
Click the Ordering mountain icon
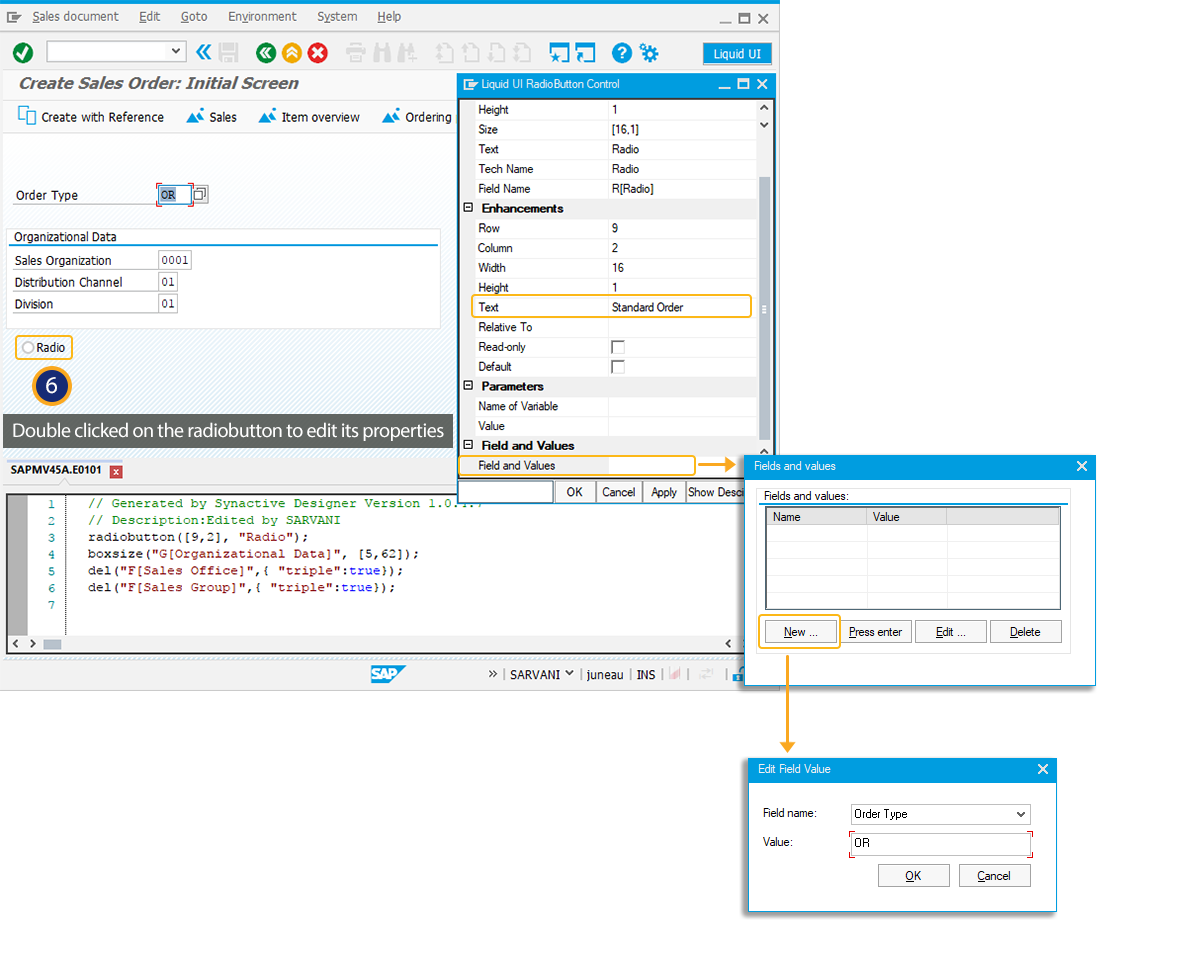click(391, 117)
